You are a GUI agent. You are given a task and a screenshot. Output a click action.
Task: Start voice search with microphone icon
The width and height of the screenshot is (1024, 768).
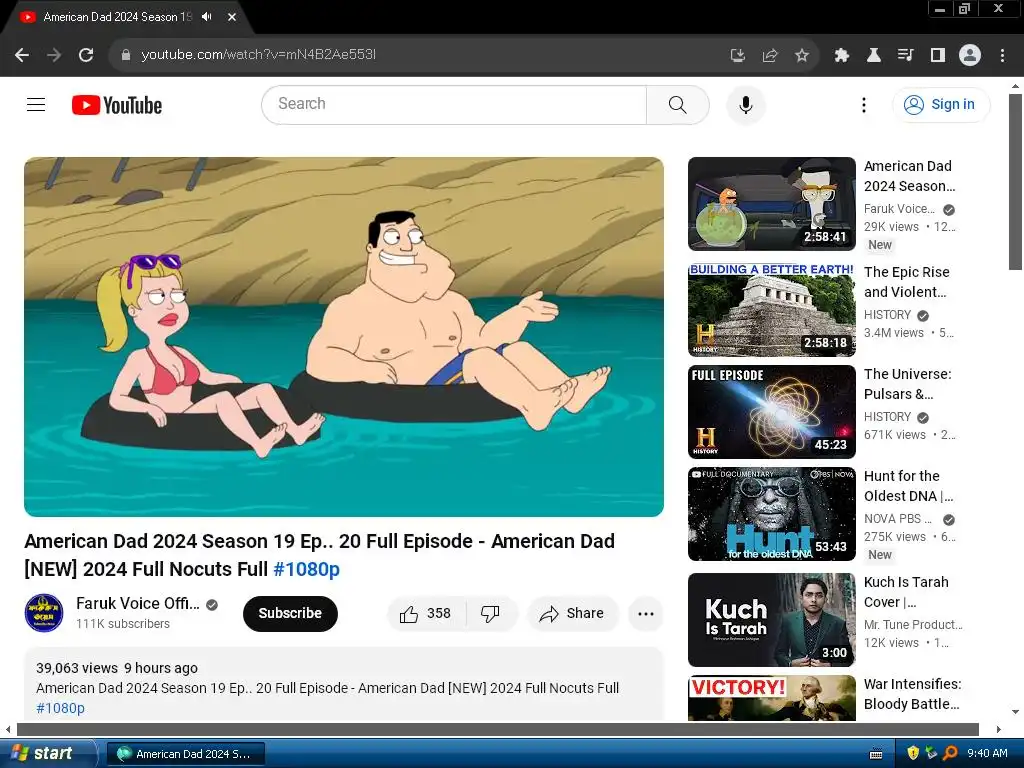[746, 104]
